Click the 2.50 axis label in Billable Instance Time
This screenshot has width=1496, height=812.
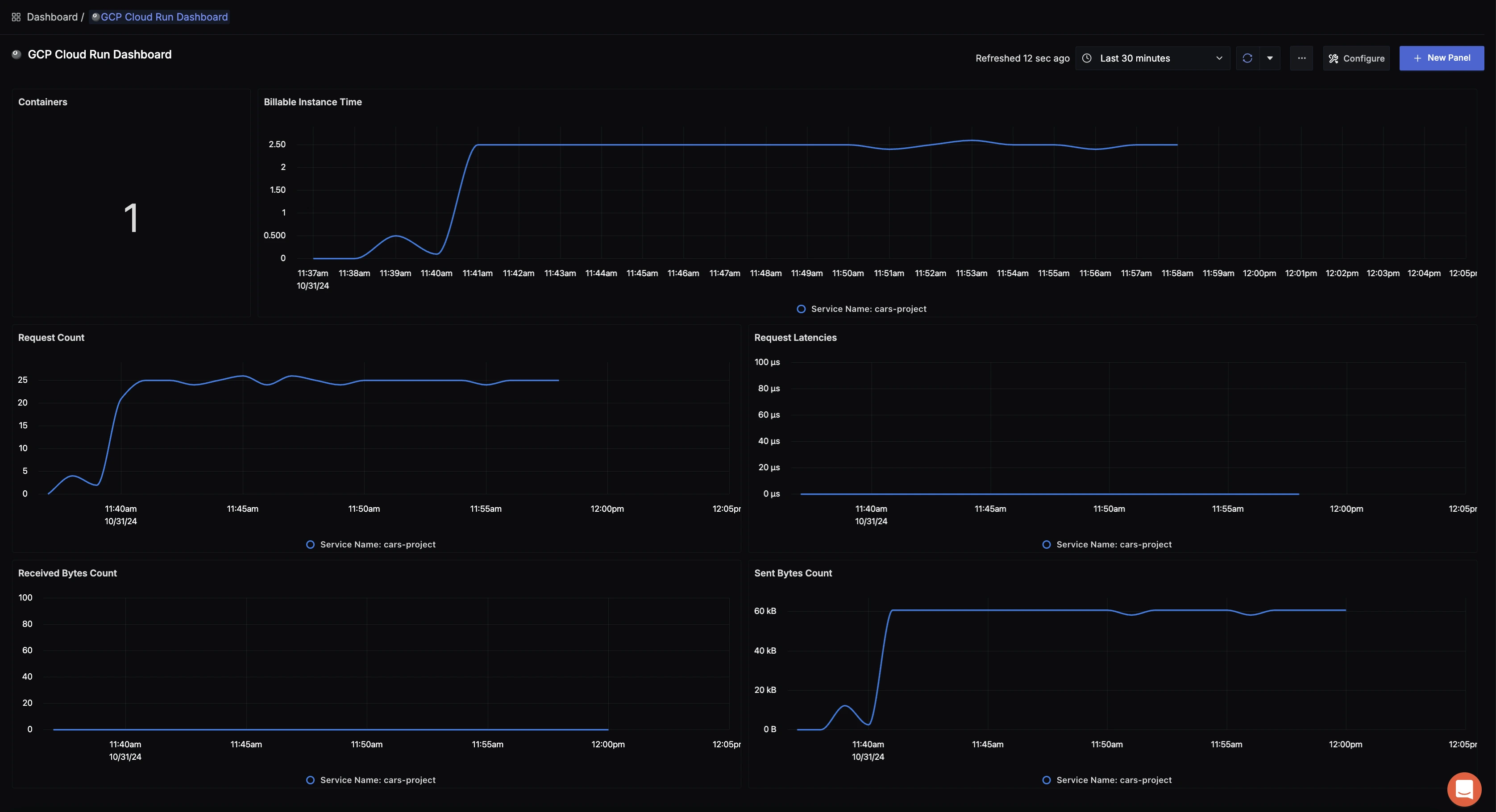point(277,145)
